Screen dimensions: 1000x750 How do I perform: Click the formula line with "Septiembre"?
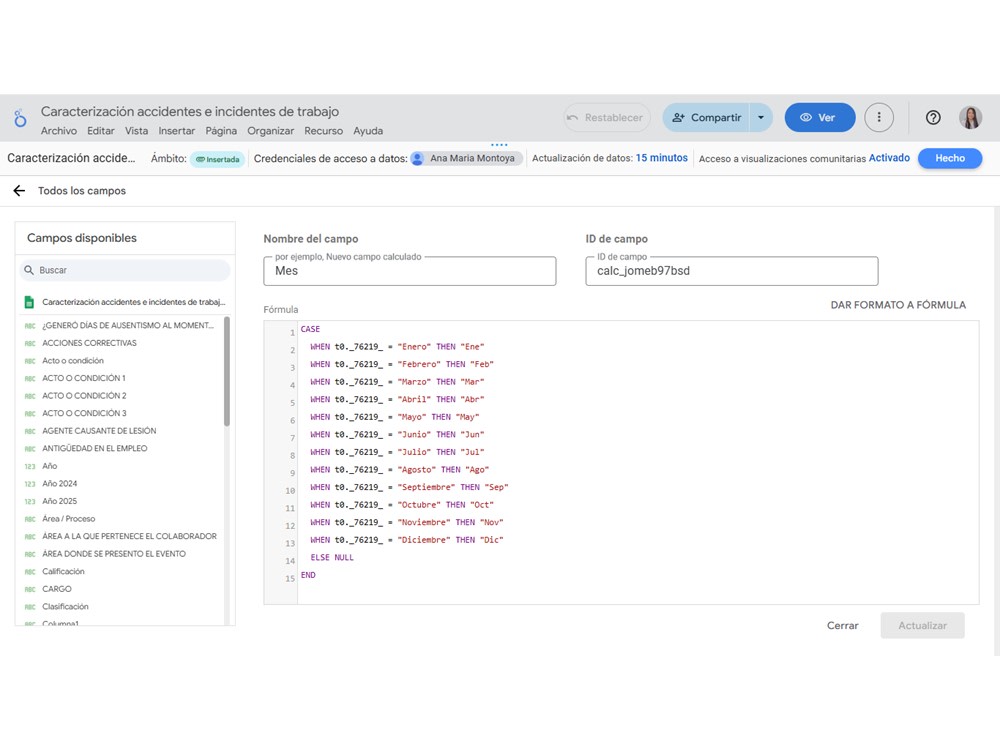[x=409, y=487]
